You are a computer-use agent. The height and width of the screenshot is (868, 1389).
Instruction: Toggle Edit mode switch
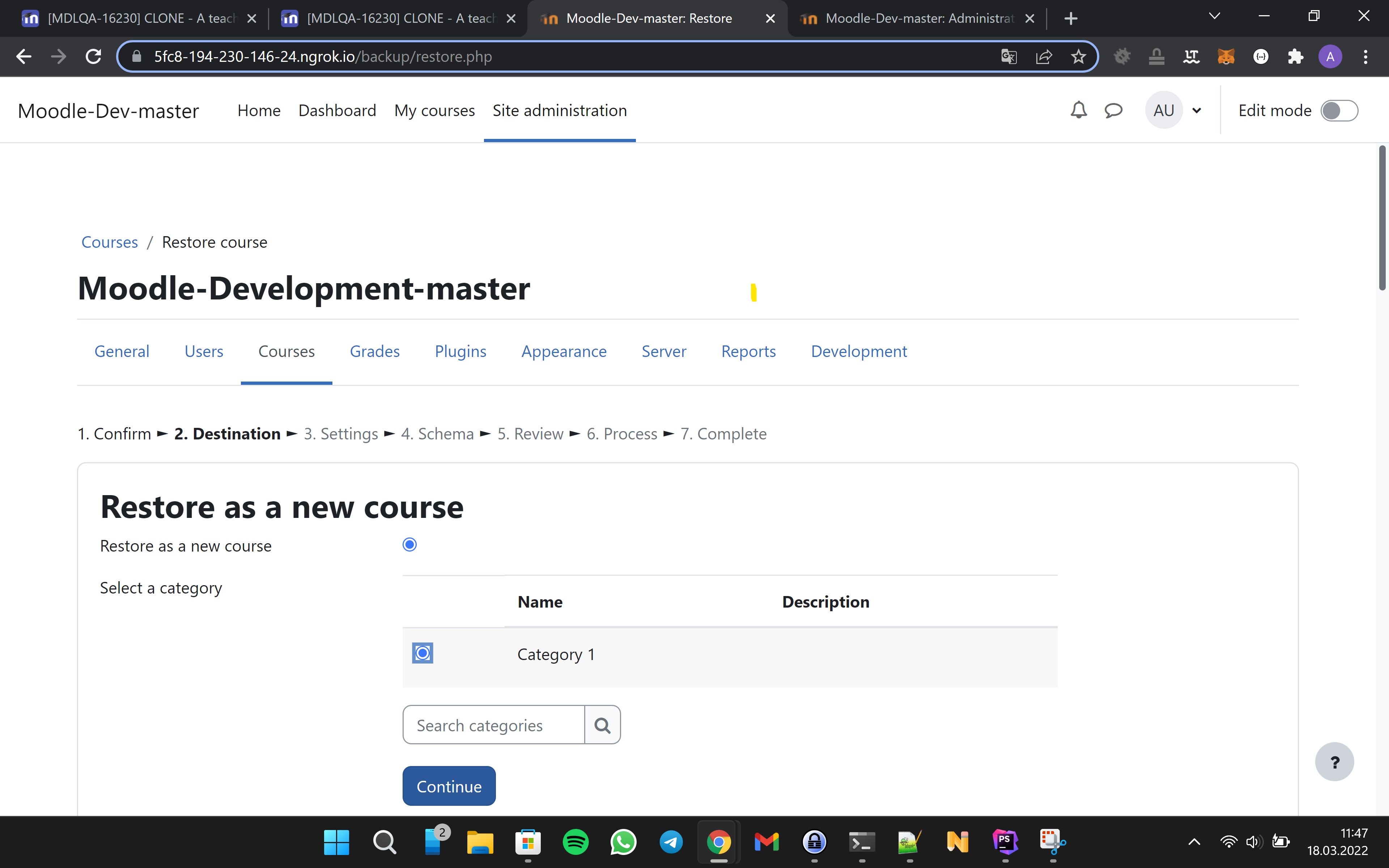1339,110
